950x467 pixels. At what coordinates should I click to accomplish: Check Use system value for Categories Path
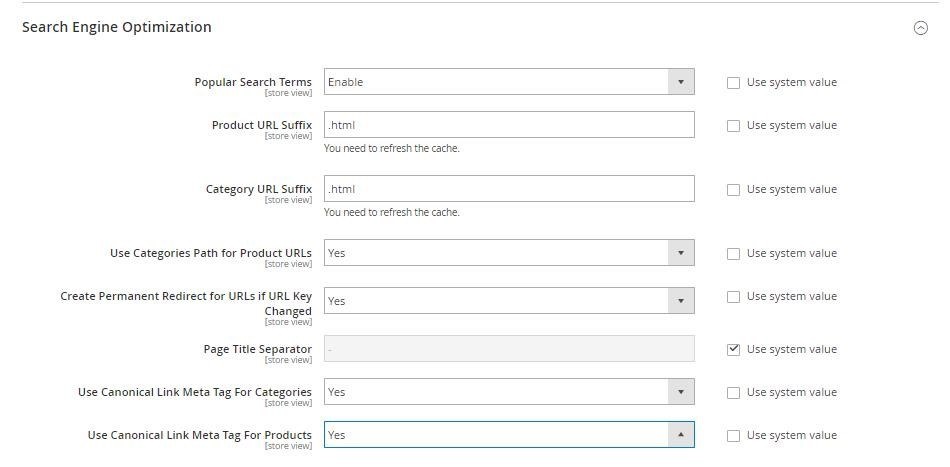[733, 254]
